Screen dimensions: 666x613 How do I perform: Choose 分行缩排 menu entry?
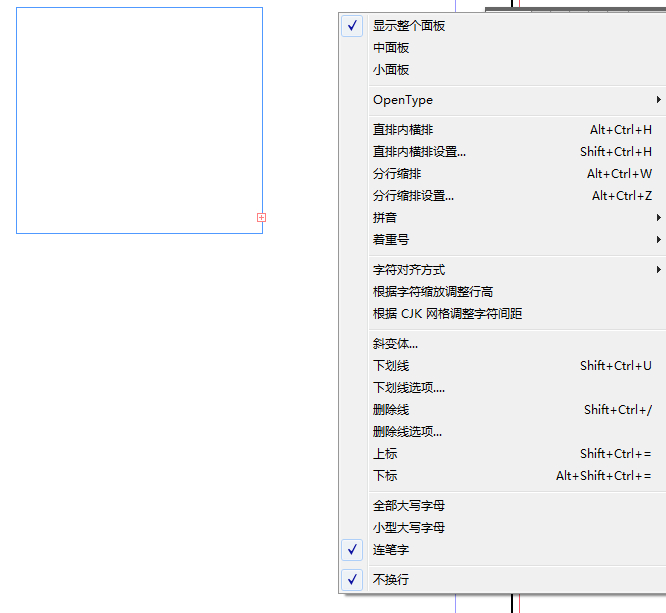503,174
